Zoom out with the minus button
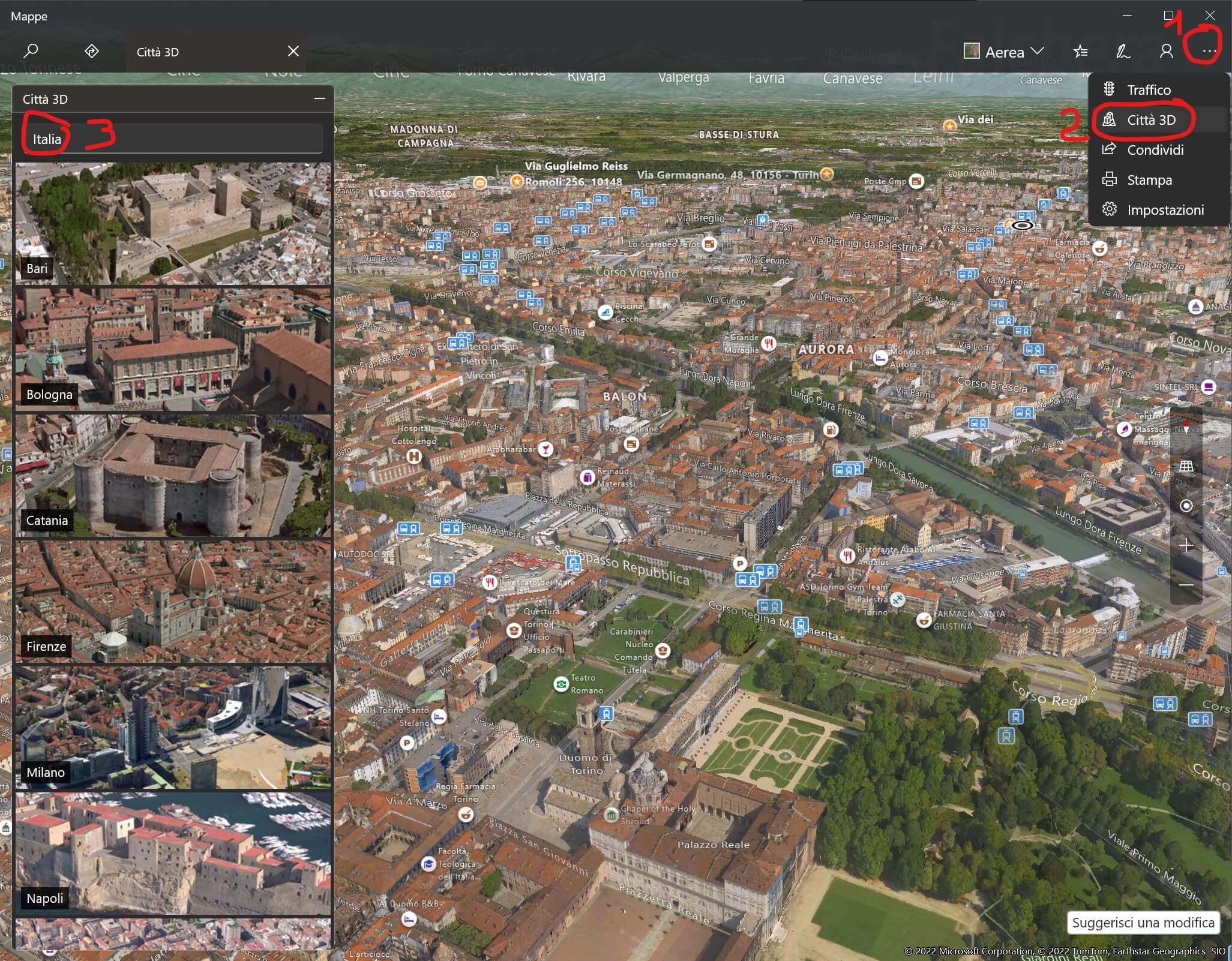Screen dimensions: 1232x961 1186,584
